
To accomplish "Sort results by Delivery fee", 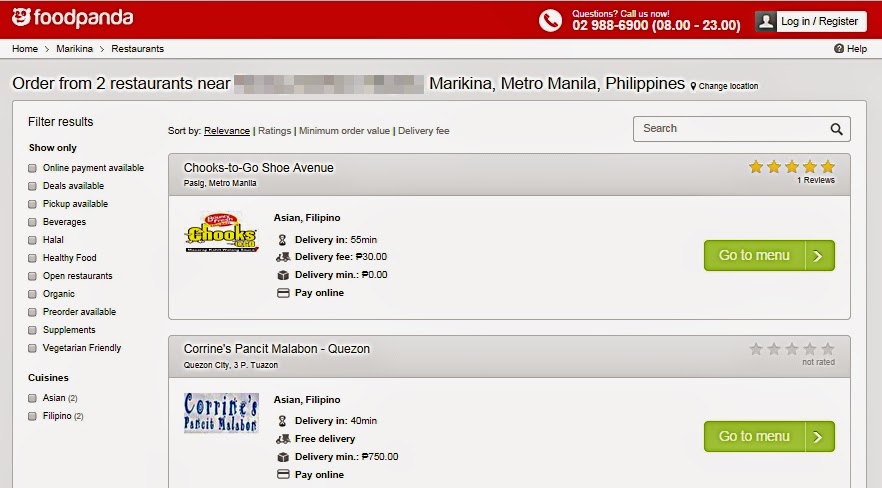I will click(x=424, y=130).
